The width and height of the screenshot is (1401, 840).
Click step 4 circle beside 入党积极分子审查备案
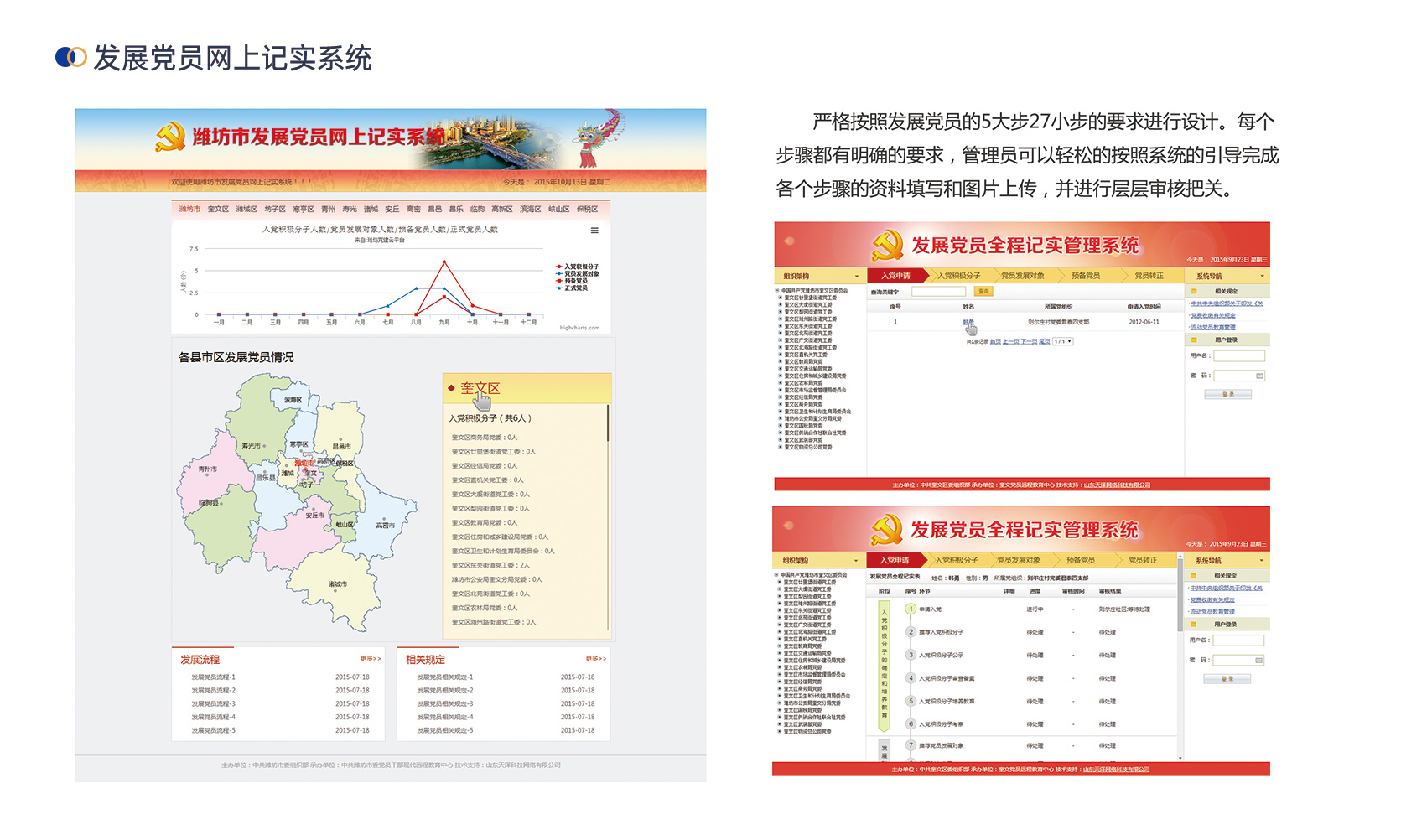(x=911, y=678)
